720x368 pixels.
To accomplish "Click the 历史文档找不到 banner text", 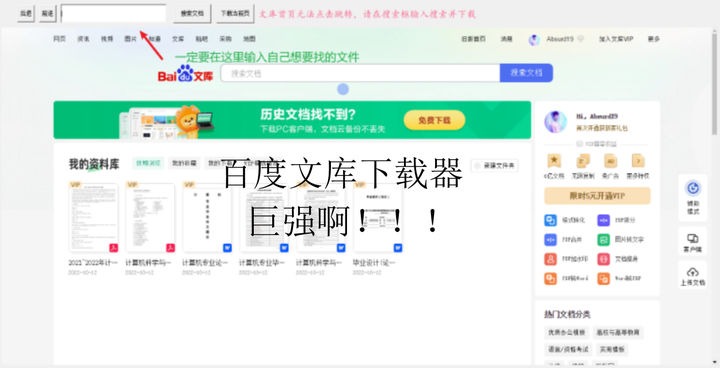I will pyautogui.click(x=308, y=114).
